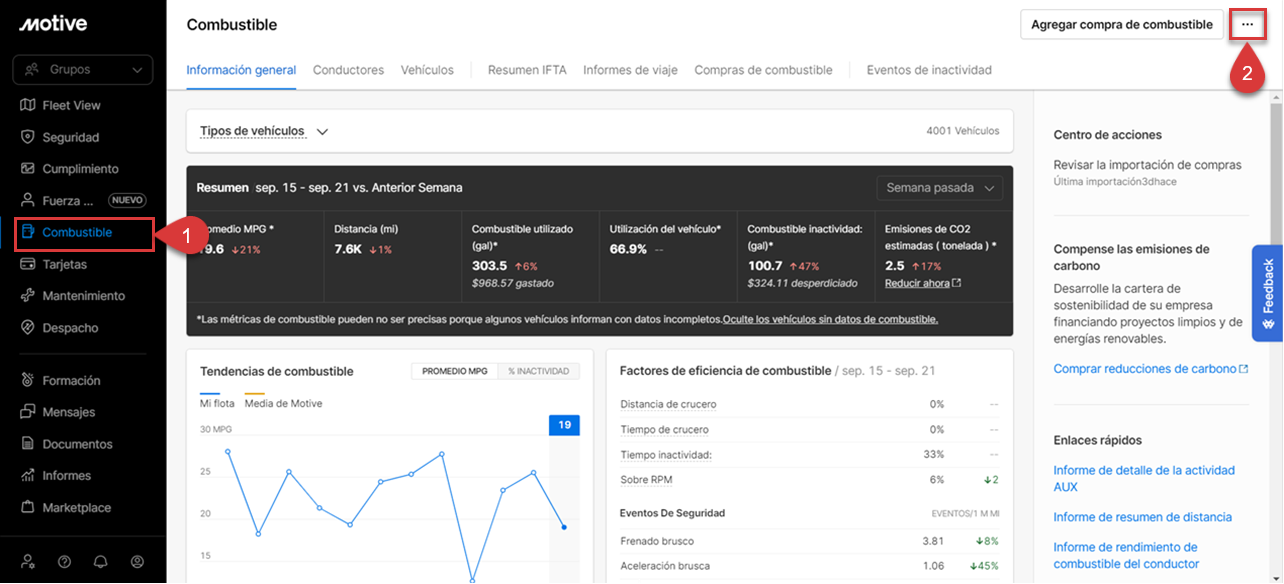This screenshot has height=584, width=1284.
Task: Click Reducir ahora link
Action: click(917, 283)
